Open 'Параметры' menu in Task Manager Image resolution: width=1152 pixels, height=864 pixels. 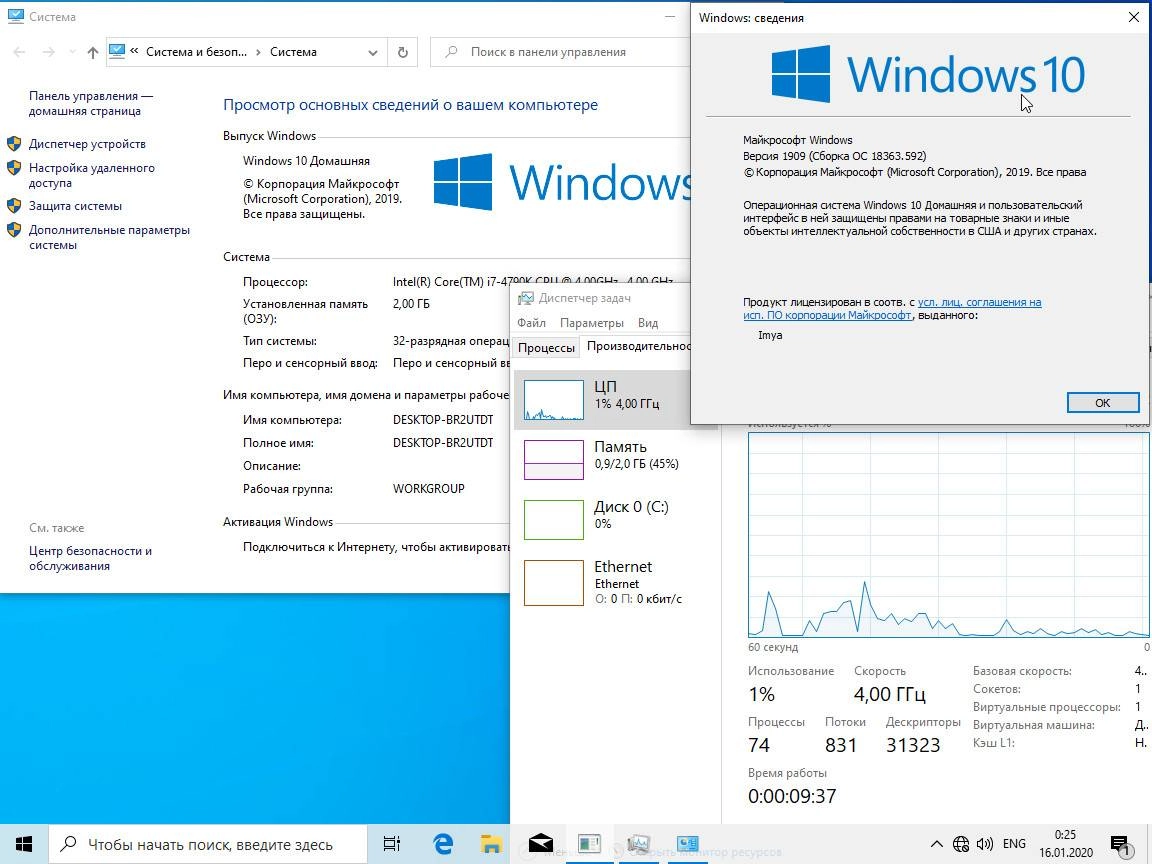click(x=591, y=323)
